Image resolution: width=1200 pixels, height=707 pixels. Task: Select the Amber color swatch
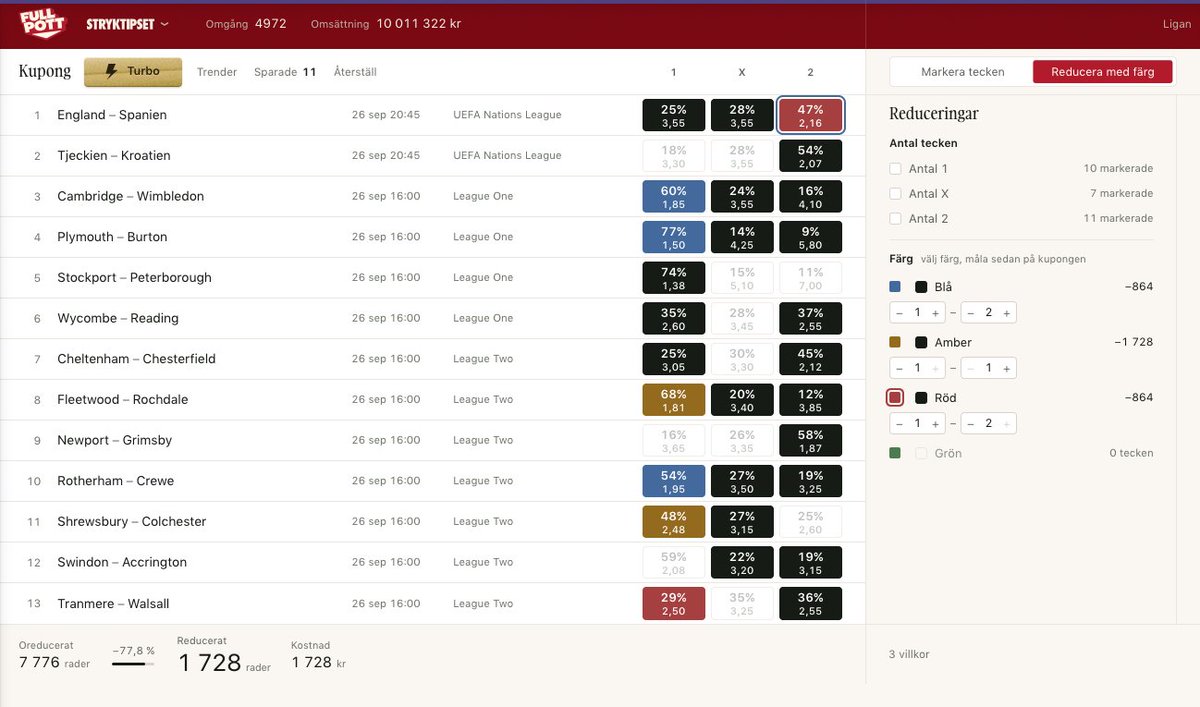[895, 342]
